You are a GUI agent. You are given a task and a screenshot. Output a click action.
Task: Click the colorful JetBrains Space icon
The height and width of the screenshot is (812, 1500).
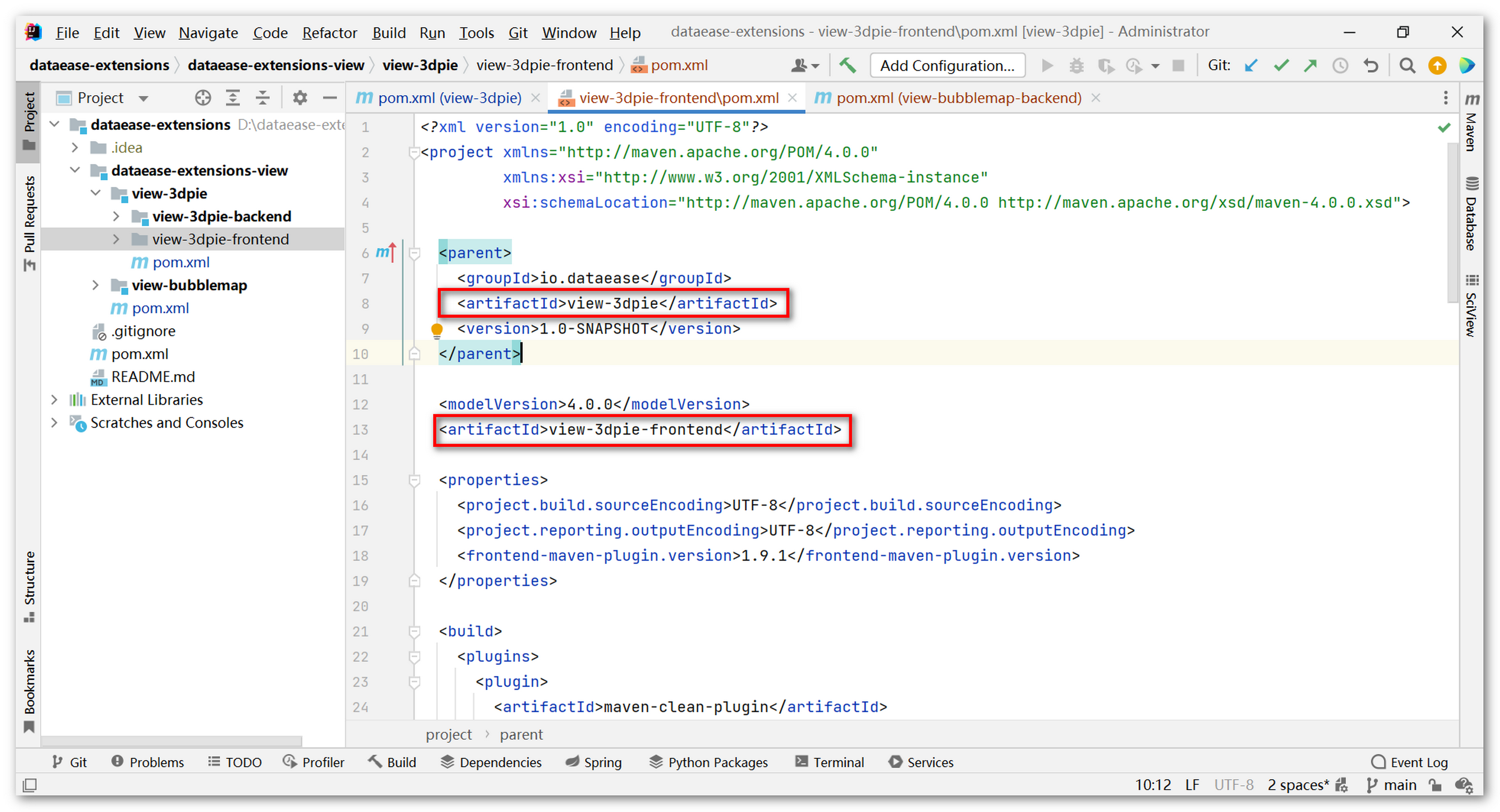[1467, 66]
